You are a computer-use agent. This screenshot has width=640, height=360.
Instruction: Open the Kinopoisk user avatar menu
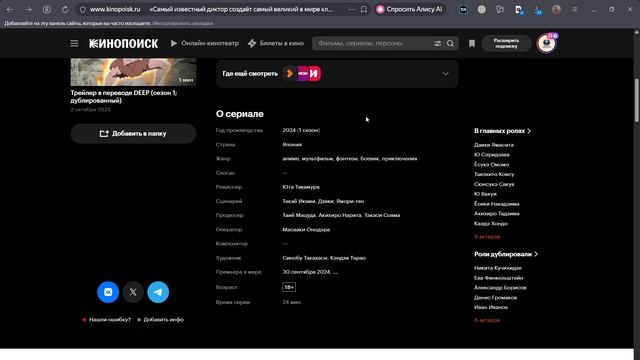[x=547, y=43]
